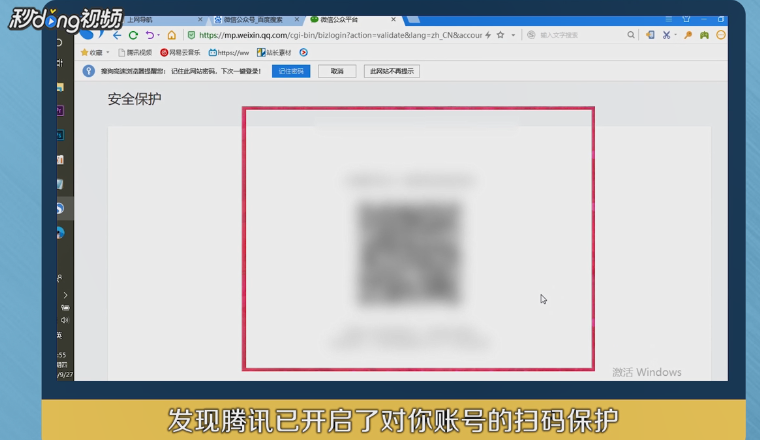The width and height of the screenshot is (760, 440).
Task: Click the lightning speed-mode icon in the address bar
Action: [488, 35]
